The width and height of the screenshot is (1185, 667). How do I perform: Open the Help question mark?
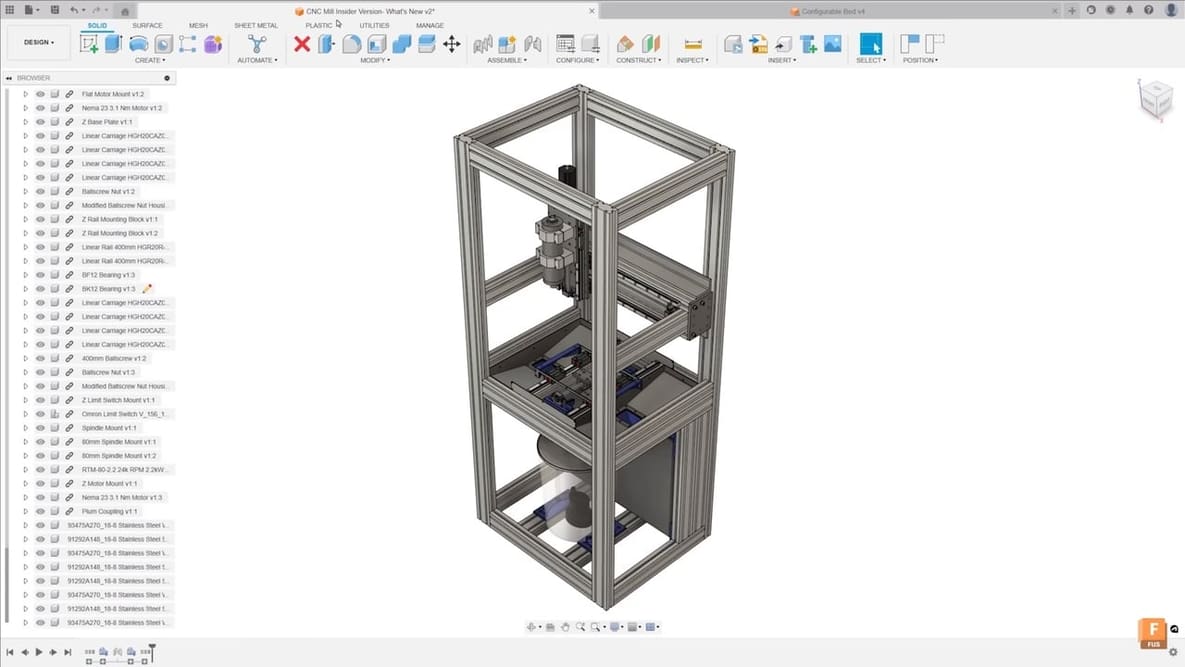pyautogui.click(x=1149, y=11)
